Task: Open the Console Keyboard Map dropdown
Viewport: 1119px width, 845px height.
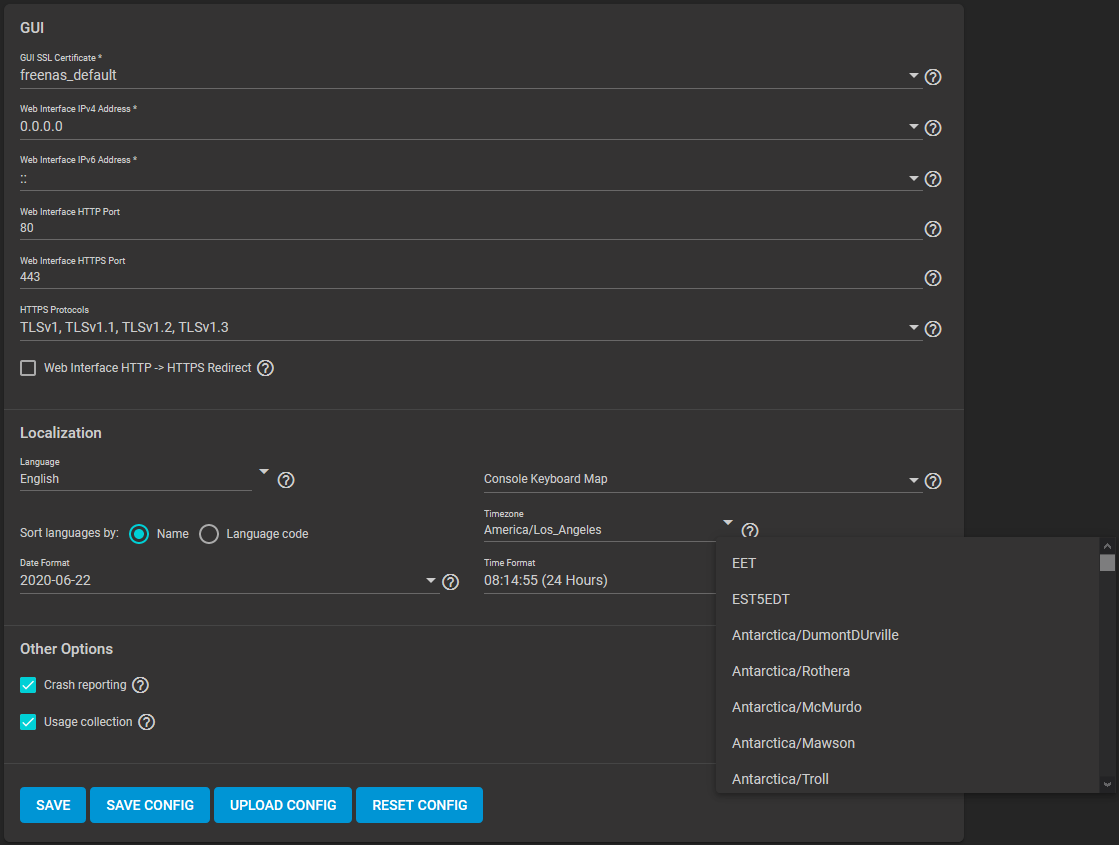Action: (x=913, y=480)
